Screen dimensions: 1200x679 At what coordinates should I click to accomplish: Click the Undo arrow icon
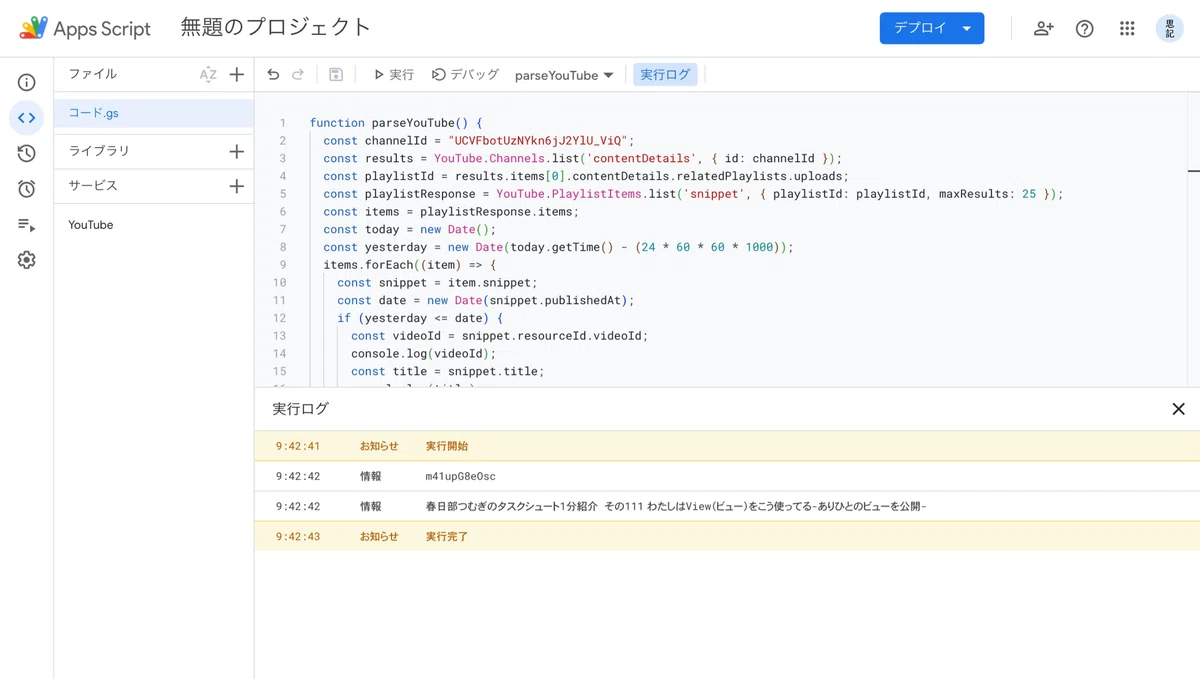(x=273, y=75)
